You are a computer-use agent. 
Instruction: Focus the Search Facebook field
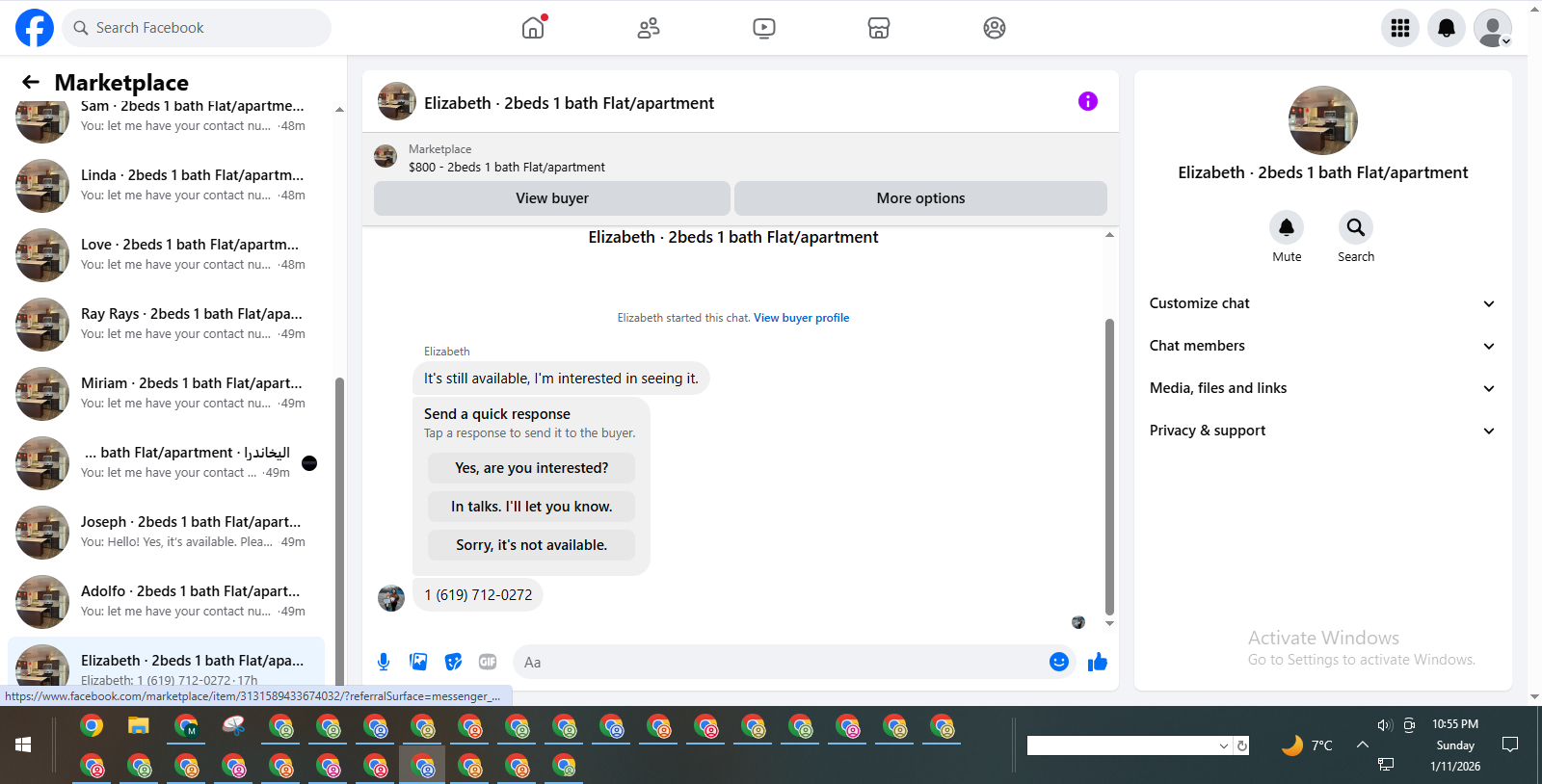tap(197, 28)
